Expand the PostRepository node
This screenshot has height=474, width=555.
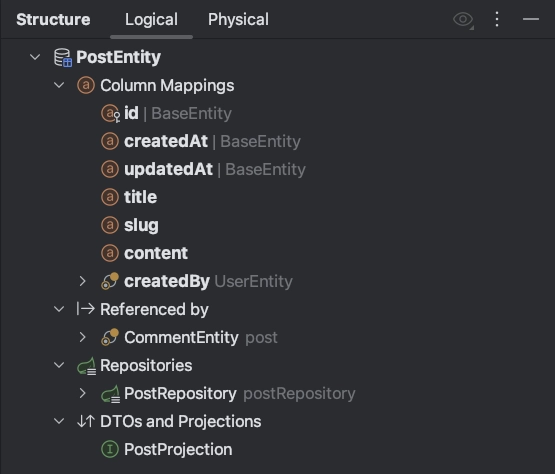click(x=82, y=393)
